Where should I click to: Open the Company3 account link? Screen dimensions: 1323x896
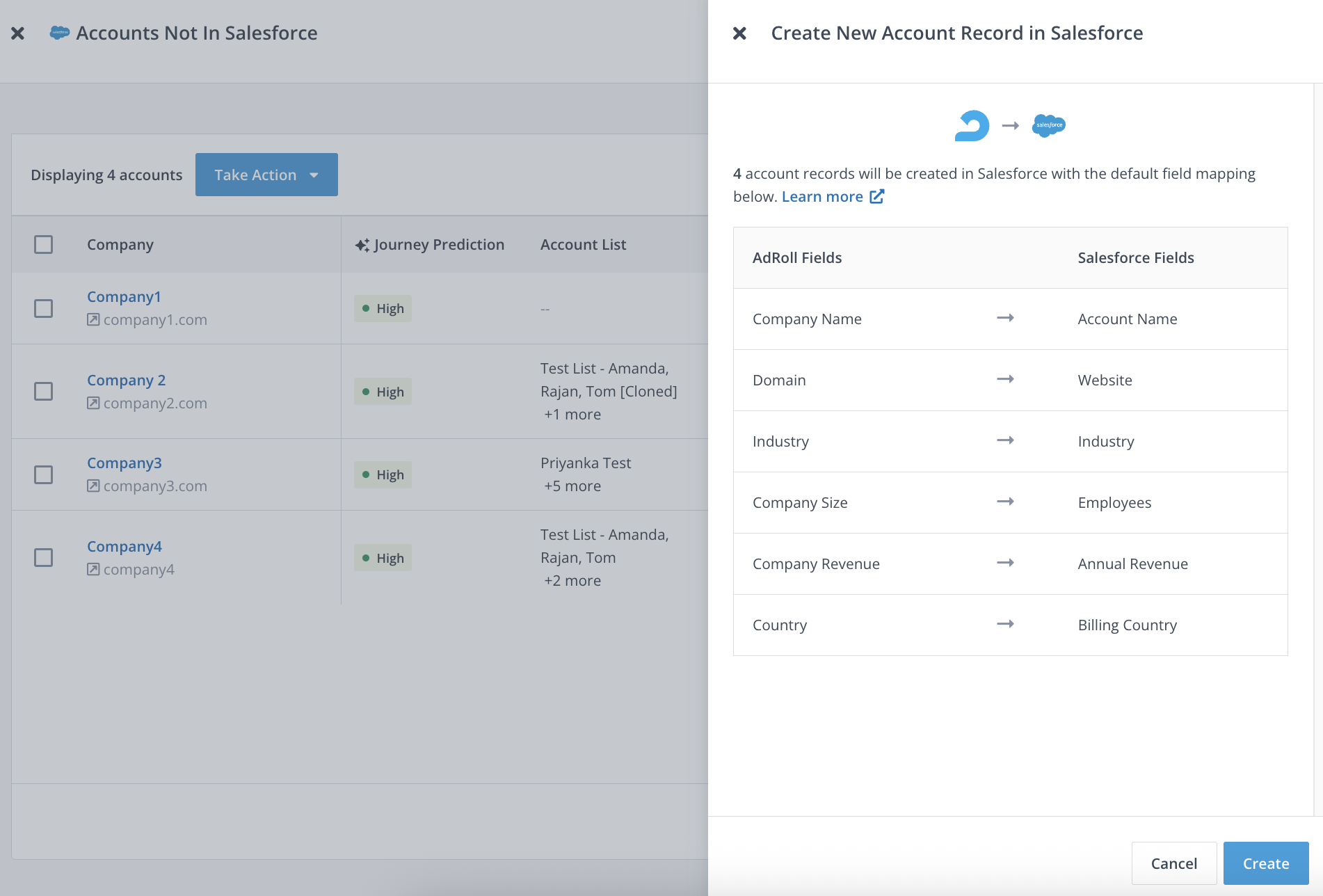click(125, 463)
